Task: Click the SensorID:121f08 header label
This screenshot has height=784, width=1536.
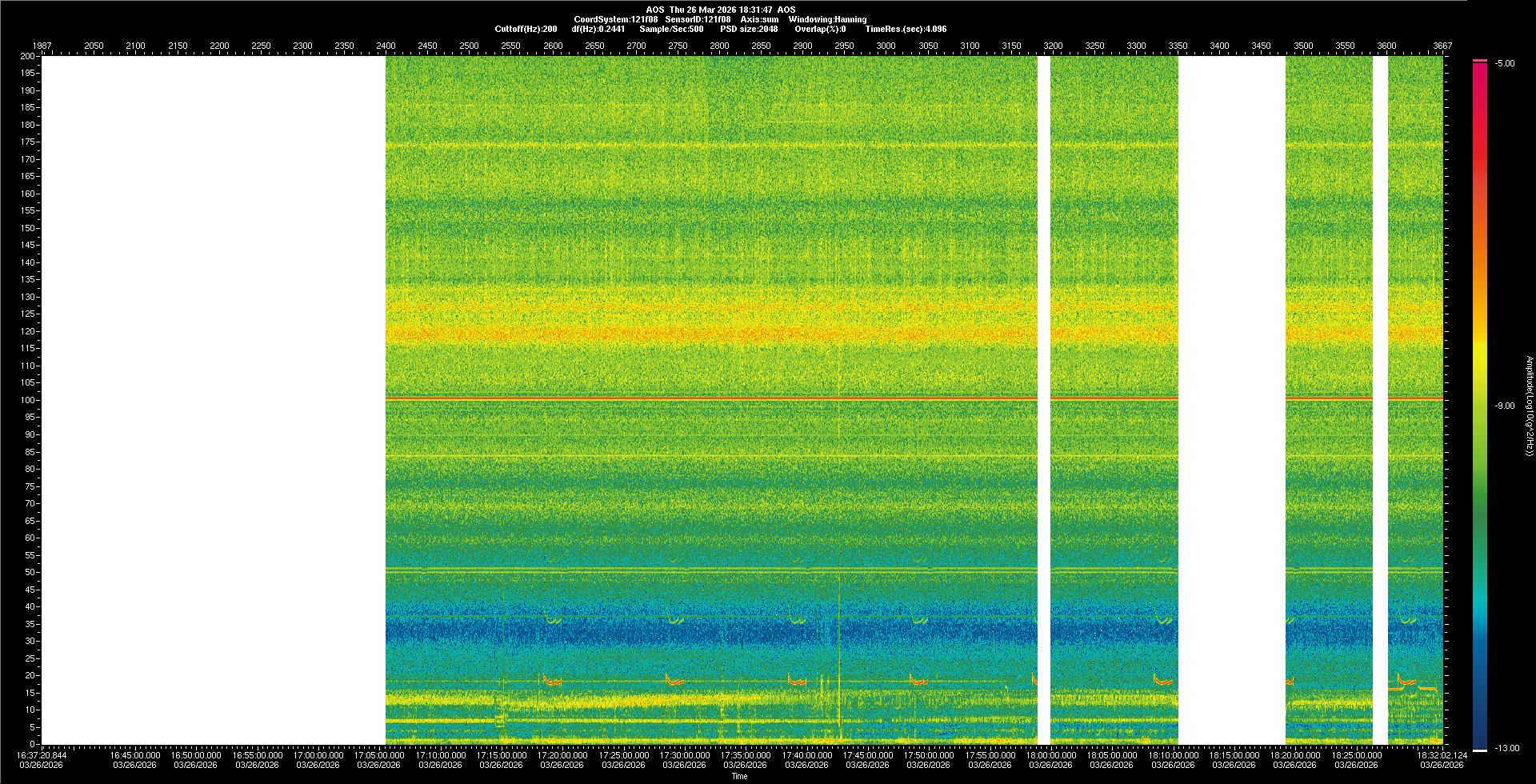Action: (x=698, y=19)
